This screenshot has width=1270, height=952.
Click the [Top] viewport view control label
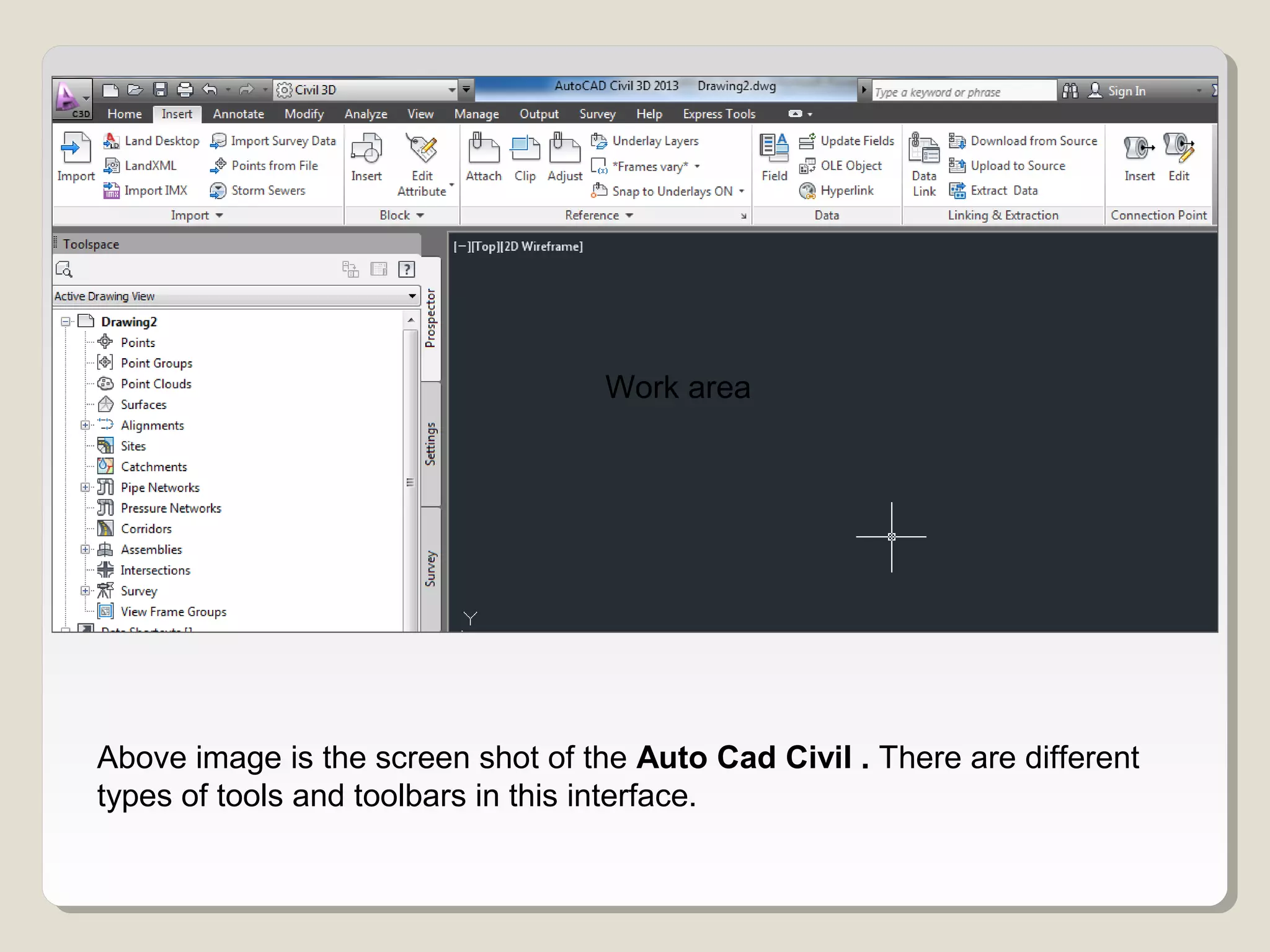click(x=486, y=247)
